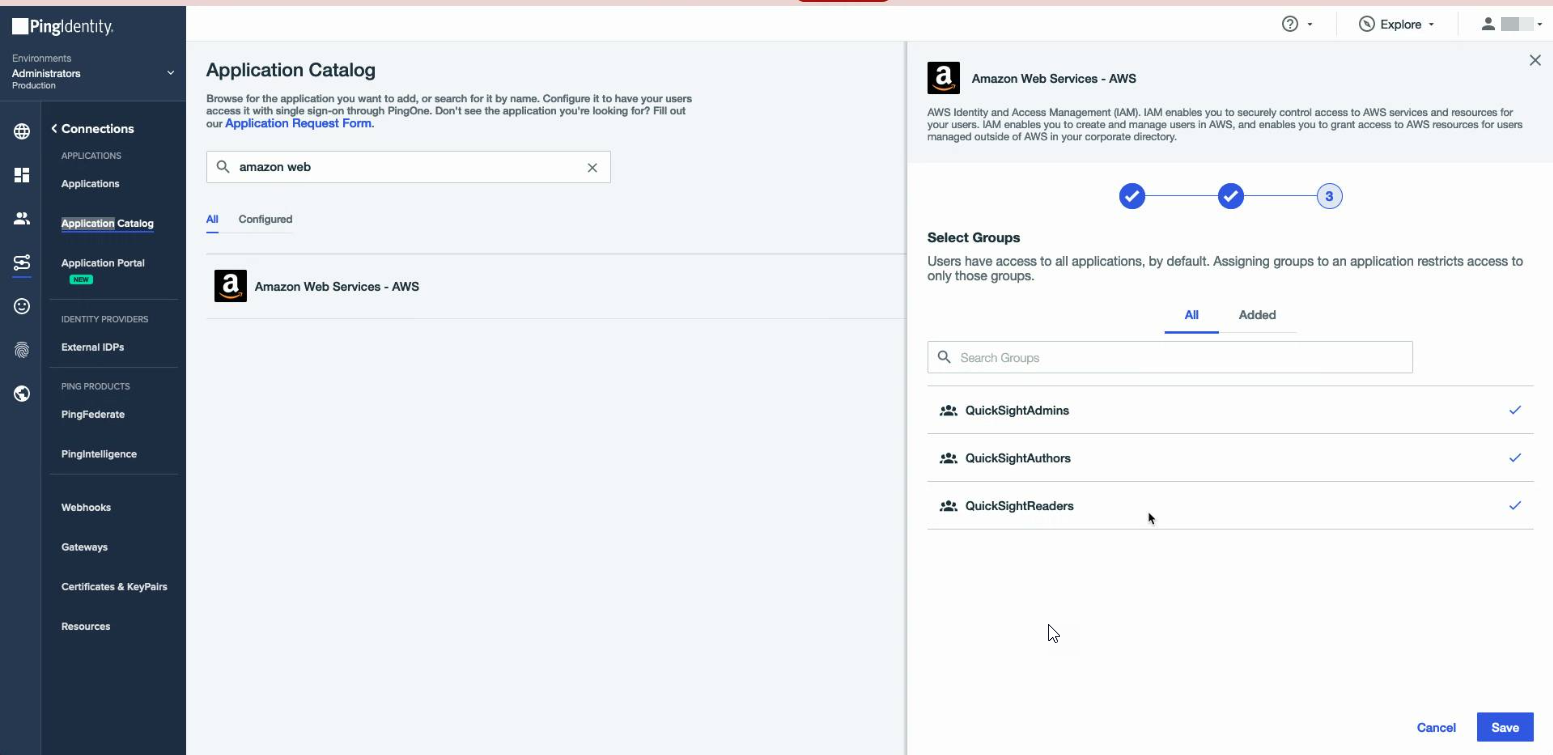Screen dimensions: 1553x755
Task: Clear the 'amazon web' search text
Action: click(x=592, y=168)
